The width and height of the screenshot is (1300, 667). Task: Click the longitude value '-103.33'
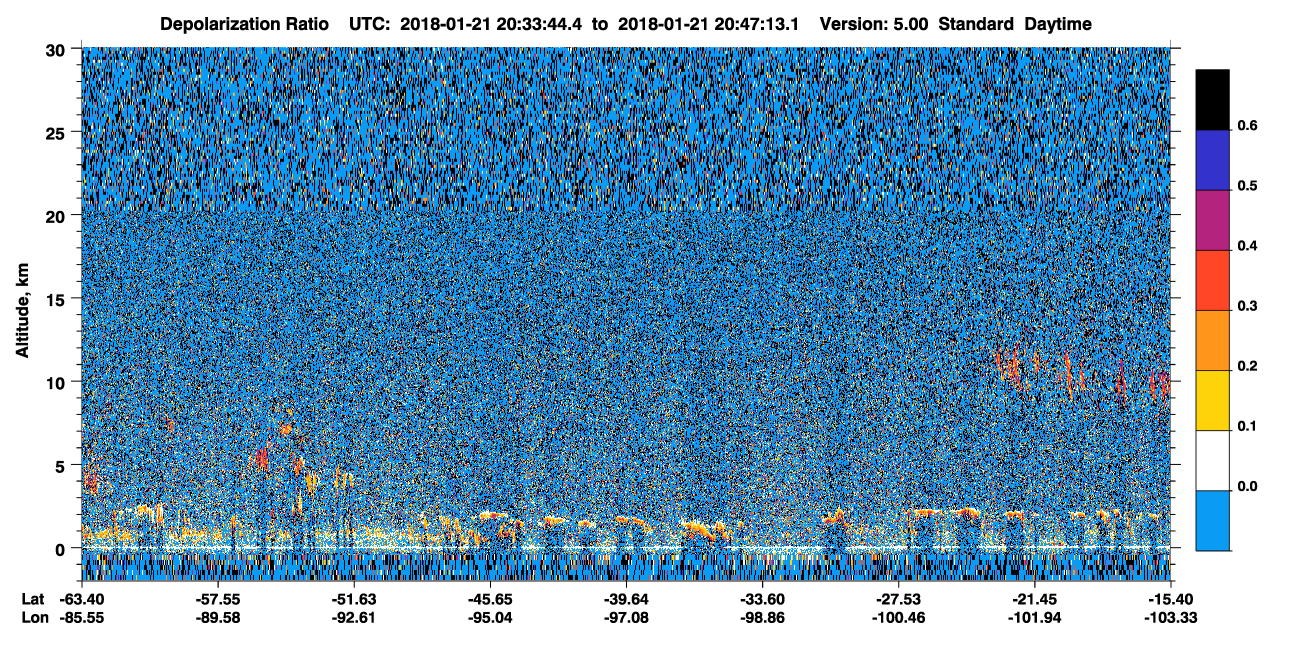click(x=1170, y=617)
